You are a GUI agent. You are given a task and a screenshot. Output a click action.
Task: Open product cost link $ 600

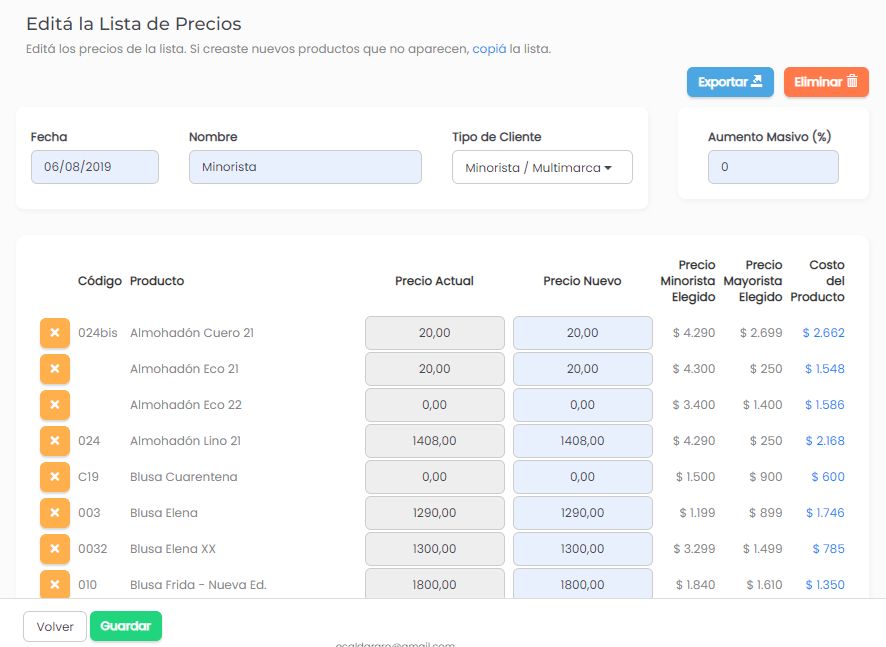[828, 477]
